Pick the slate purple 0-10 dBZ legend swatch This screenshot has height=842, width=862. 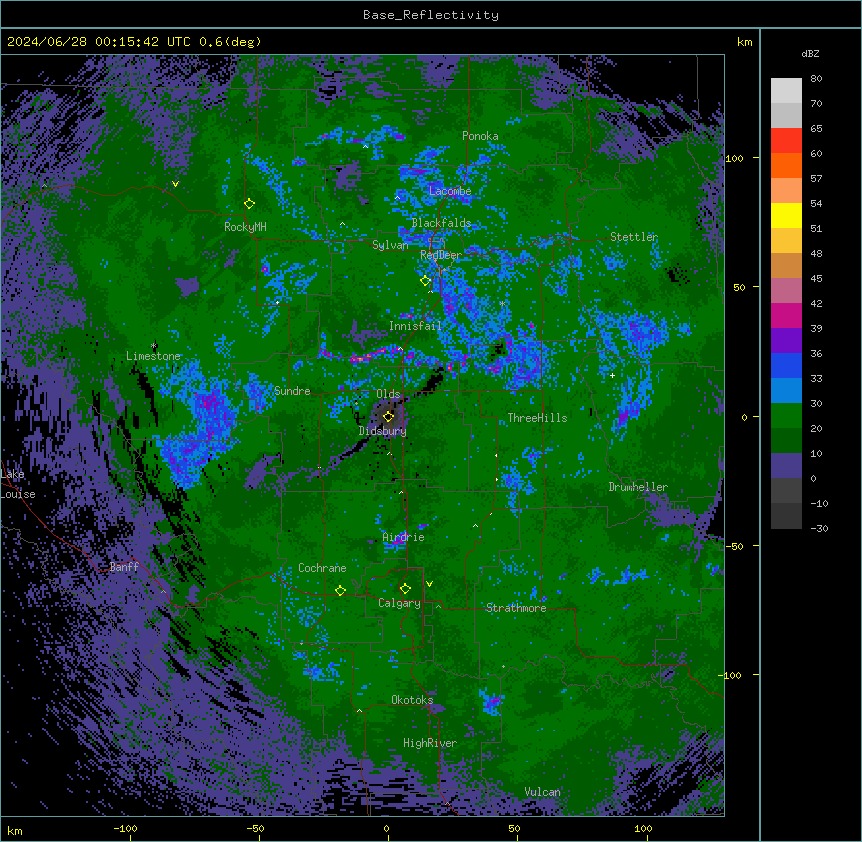click(786, 466)
